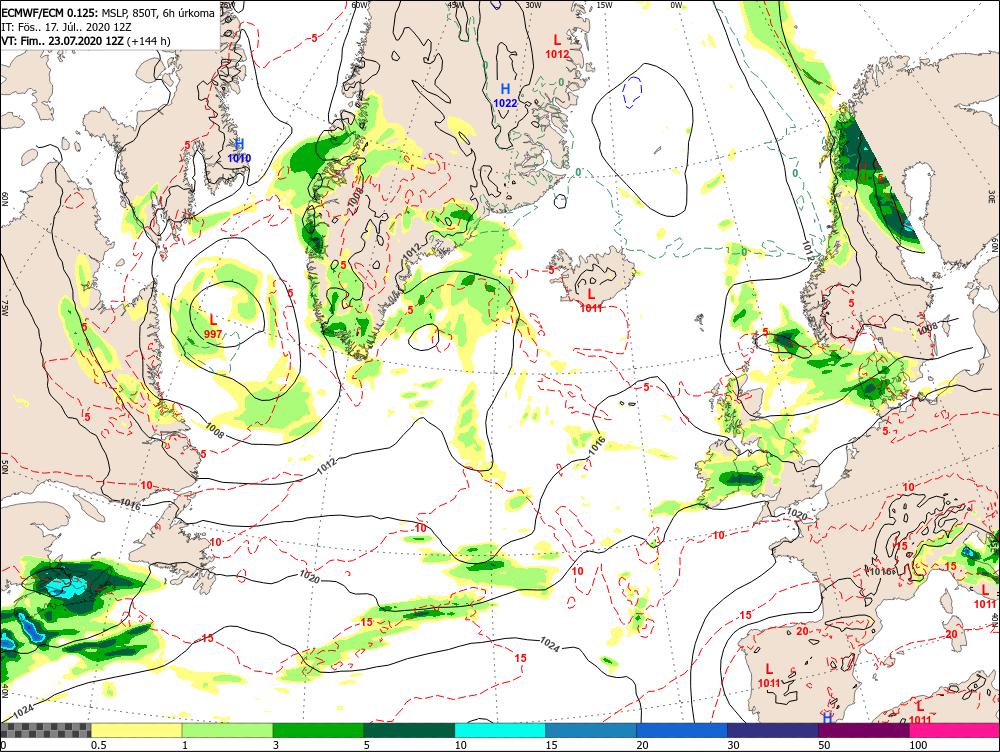The width and height of the screenshot is (1000, 752).
Task: Select the 'L 1011' low over Iceland
Action: point(591,301)
